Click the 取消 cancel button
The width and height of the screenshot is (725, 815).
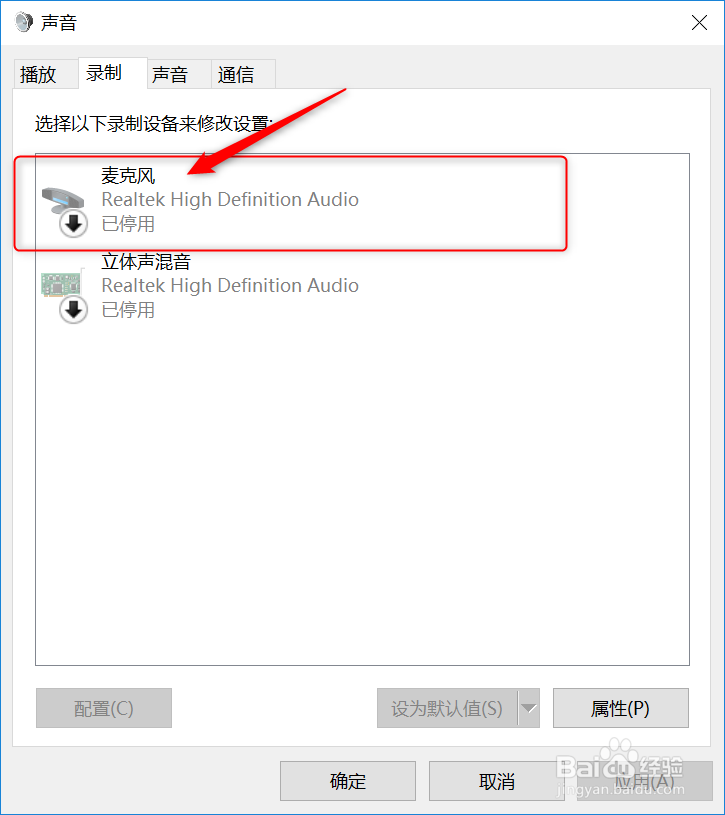pos(496,781)
